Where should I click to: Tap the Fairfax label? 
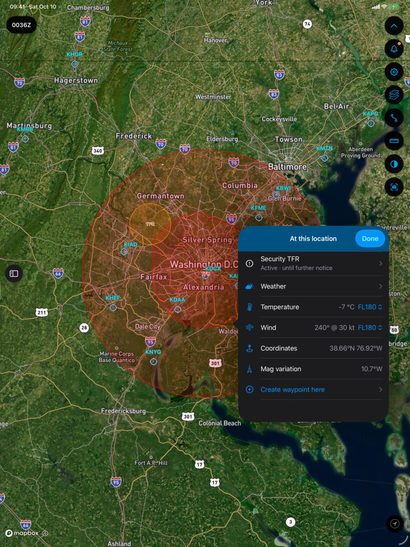tap(154, 277)
